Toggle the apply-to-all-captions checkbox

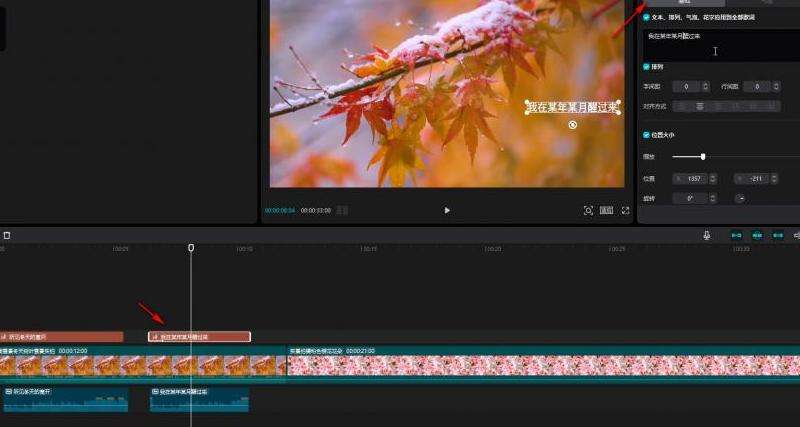[x=646, y=17]
